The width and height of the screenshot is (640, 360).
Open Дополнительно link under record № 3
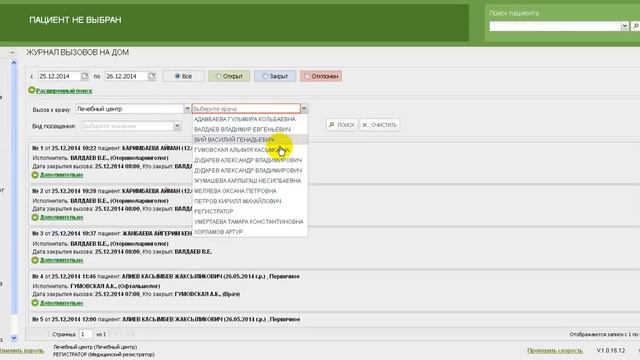(61, 260)
